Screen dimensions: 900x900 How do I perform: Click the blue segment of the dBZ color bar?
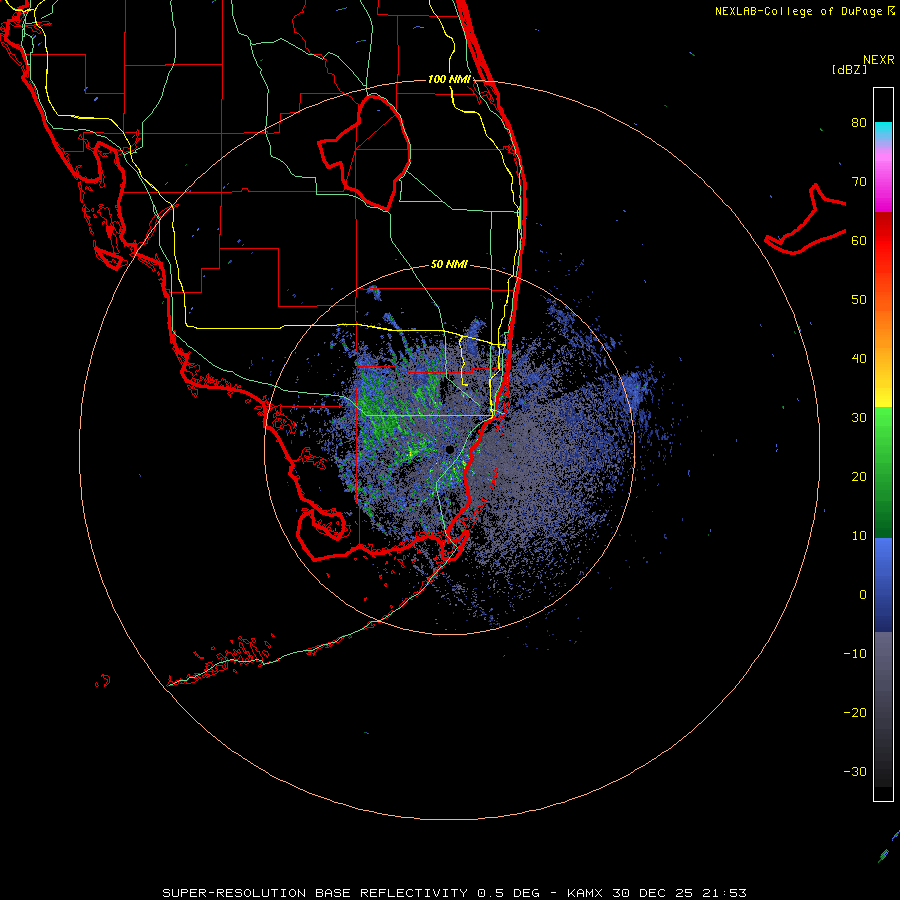pos(883,584)
